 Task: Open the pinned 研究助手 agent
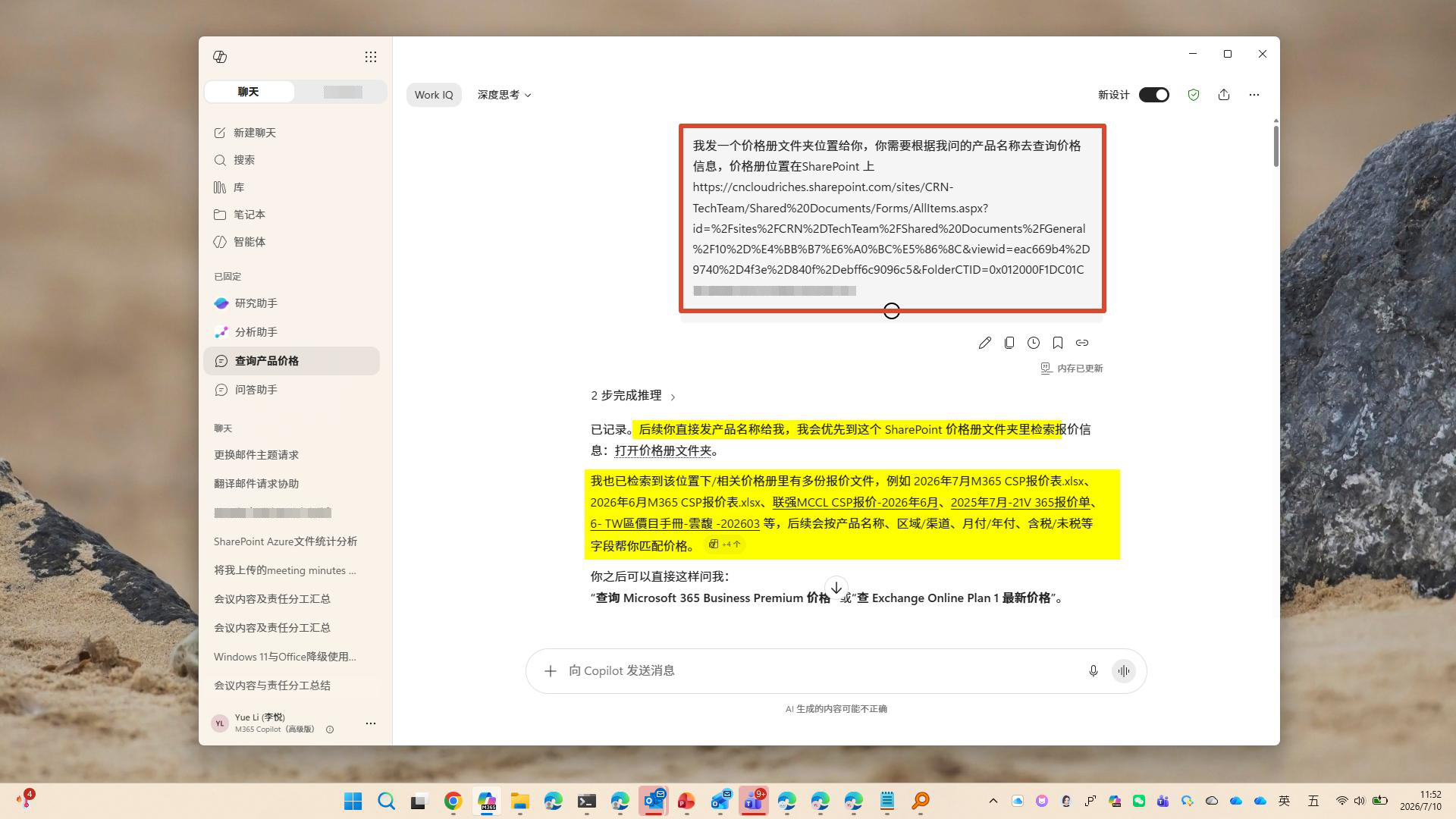291,303
